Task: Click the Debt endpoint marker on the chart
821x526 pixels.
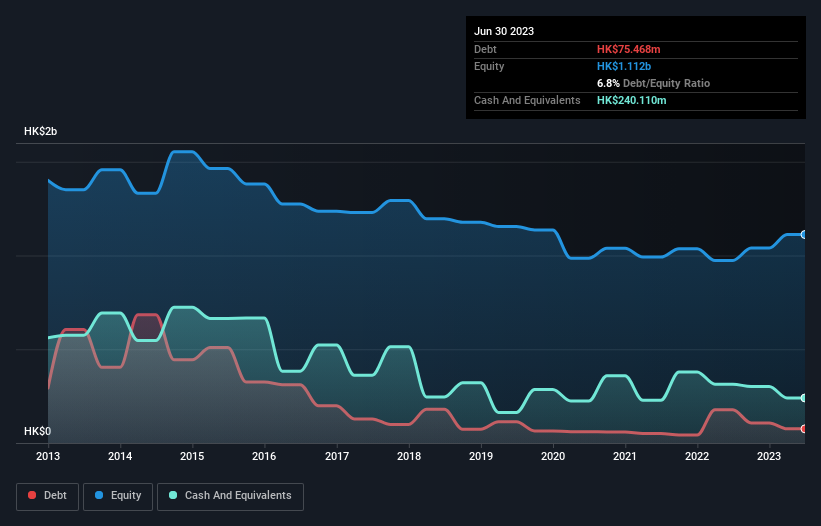Action: (804, 429)
